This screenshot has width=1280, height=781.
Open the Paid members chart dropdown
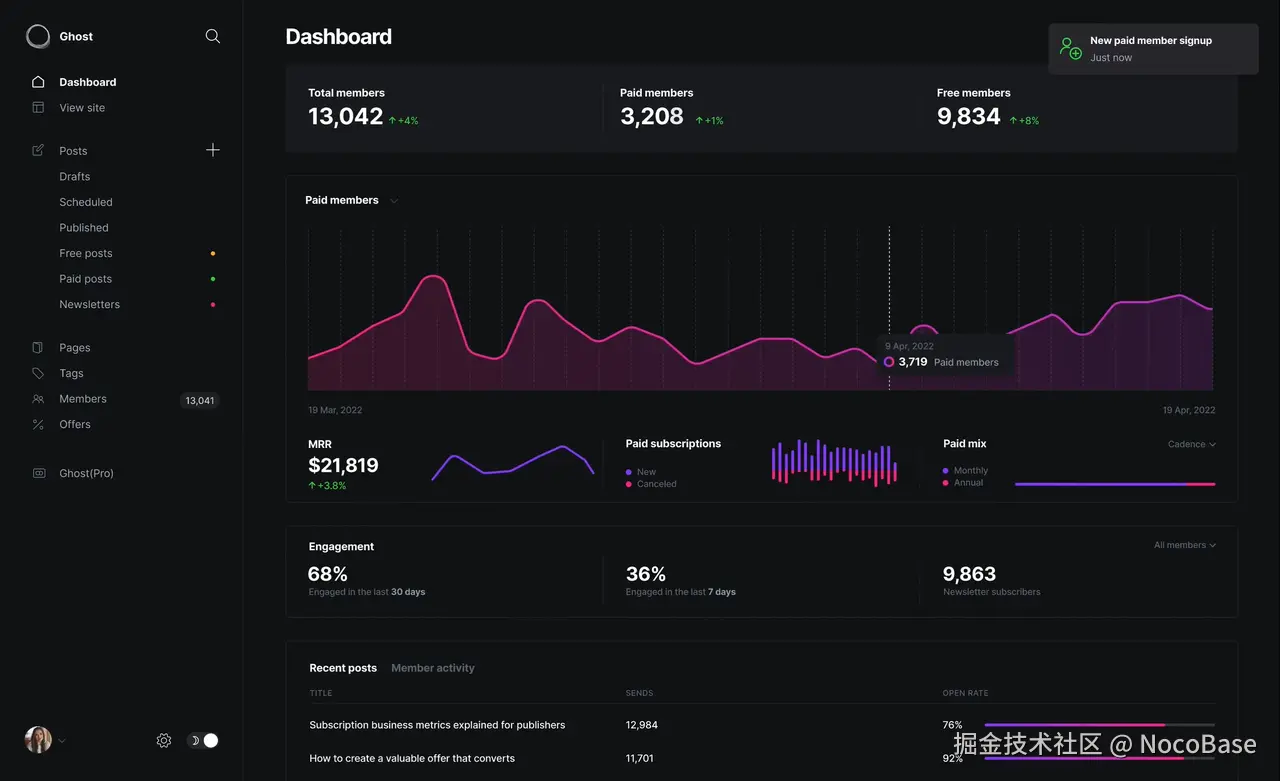(394, 200)
